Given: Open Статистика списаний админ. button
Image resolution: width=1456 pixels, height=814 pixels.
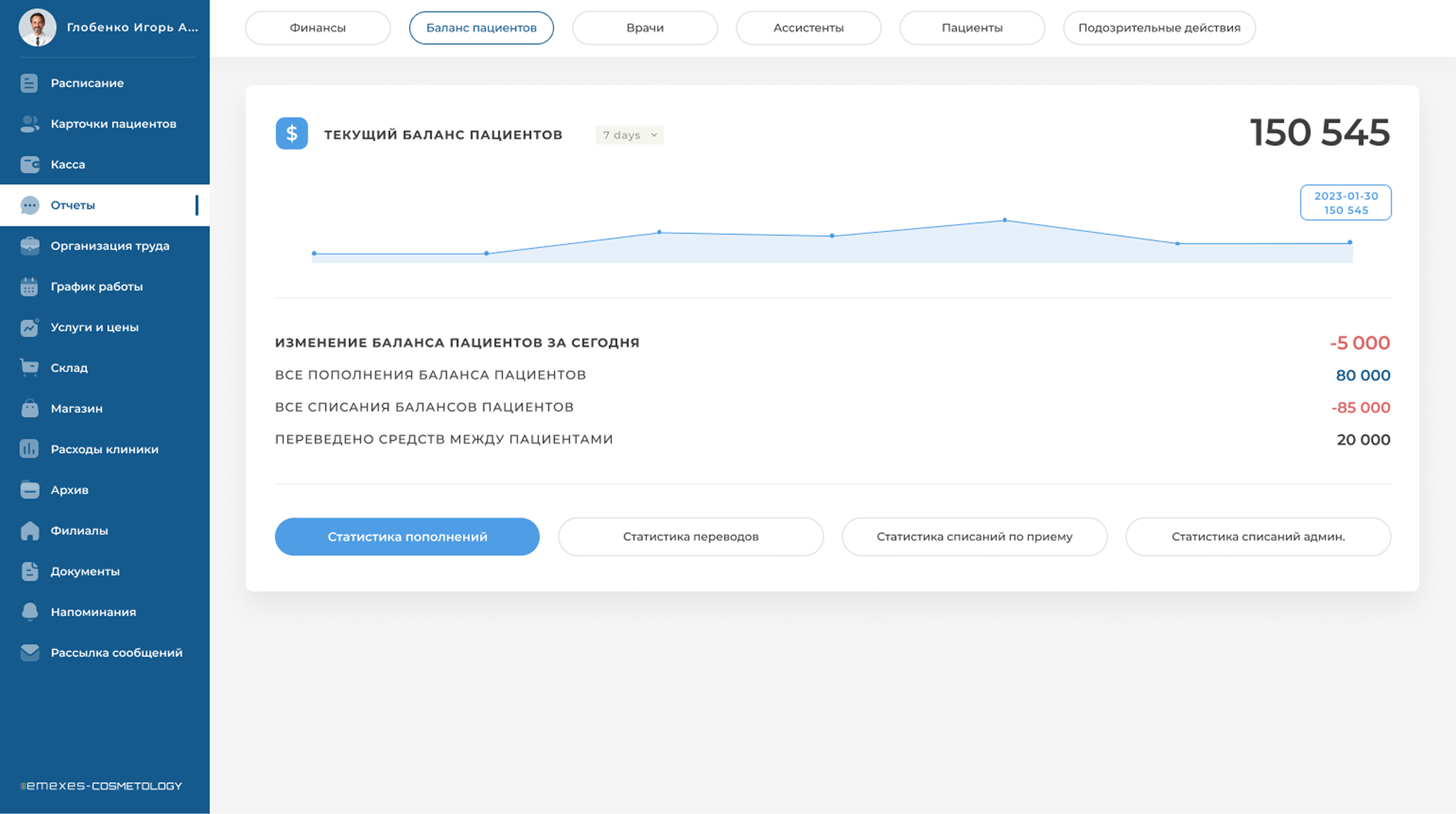Looking at the screenshot, I should (1257, 536).
